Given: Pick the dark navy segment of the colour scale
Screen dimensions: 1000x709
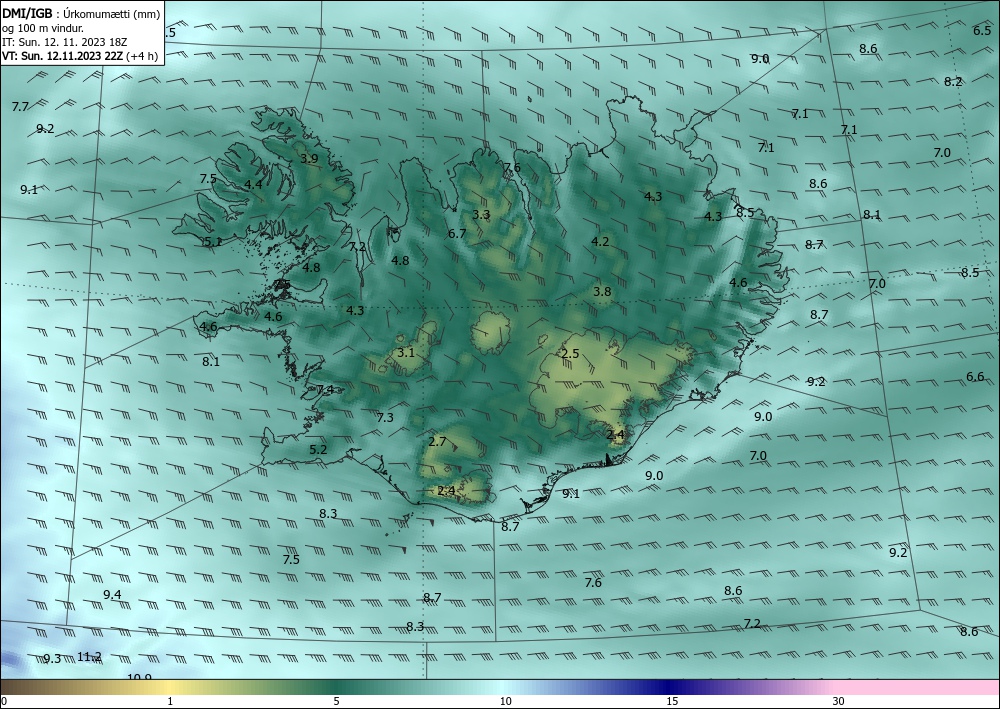Looking at the screenshot, I should [670, 687].
